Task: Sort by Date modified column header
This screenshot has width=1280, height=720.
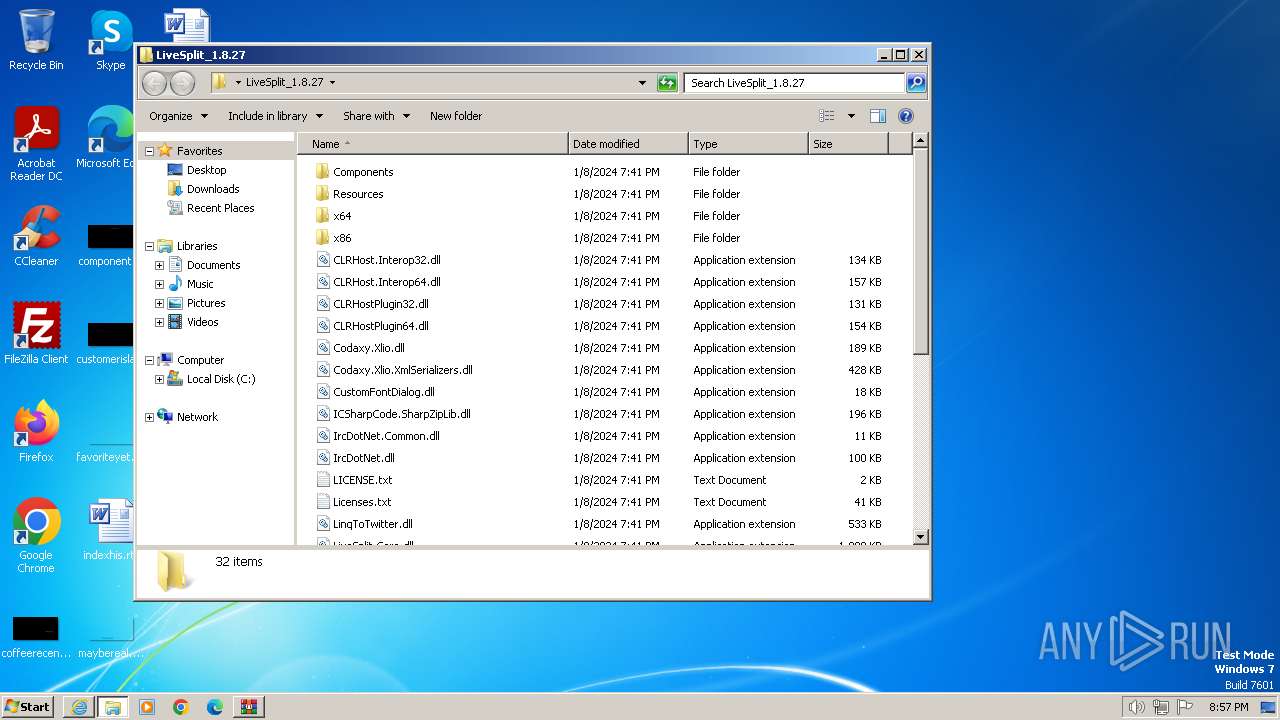Action: tap(628, 144)
